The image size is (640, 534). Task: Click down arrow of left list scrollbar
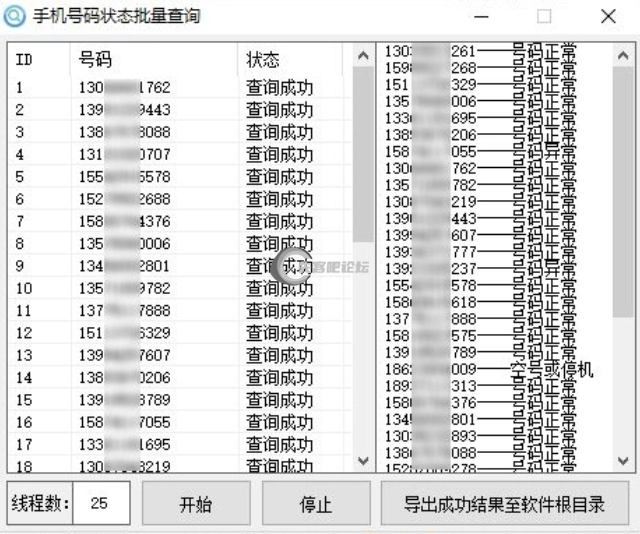362,460
